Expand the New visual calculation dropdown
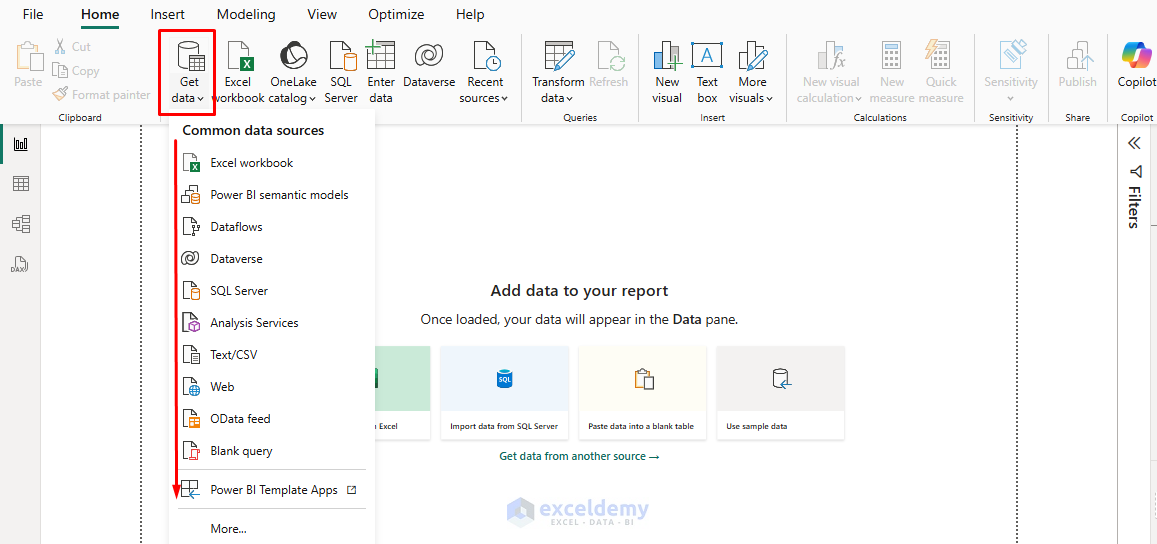1157x544 pixels. (858, 99)
